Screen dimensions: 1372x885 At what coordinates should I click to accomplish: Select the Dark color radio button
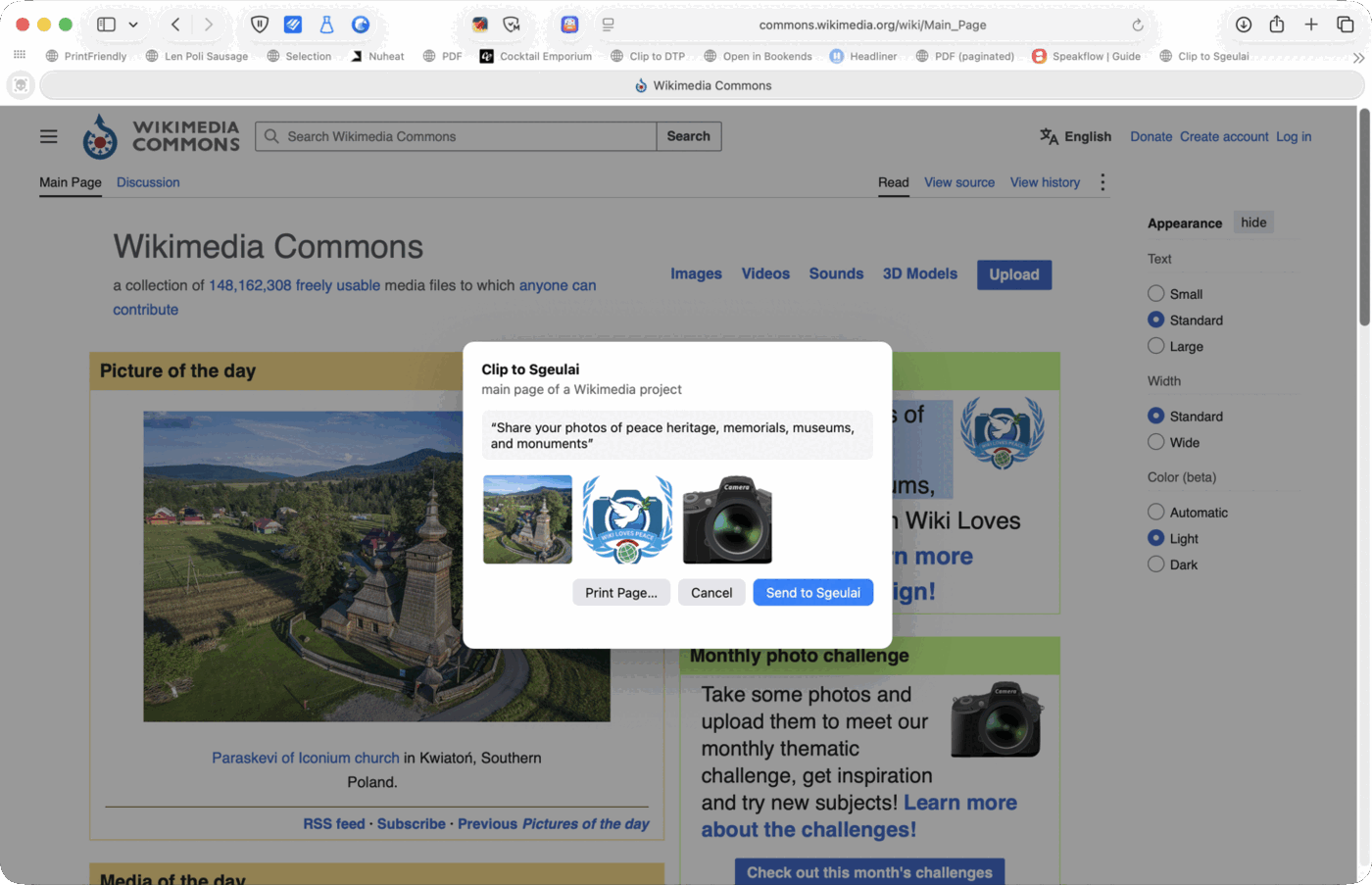pos(1156,565)
